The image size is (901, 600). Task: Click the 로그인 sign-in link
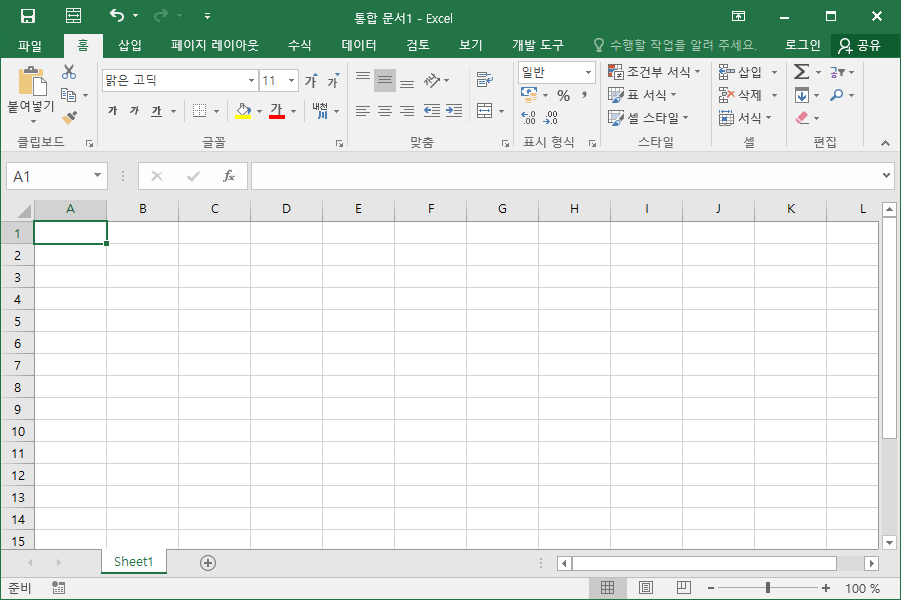click(803, 45)
